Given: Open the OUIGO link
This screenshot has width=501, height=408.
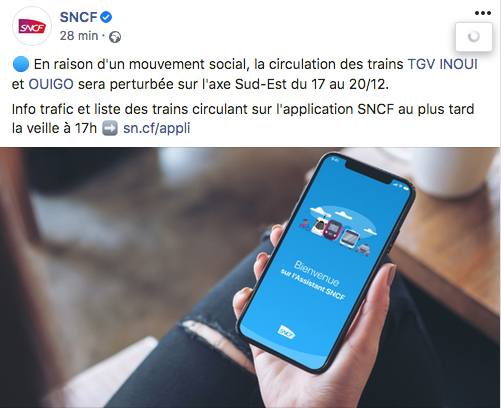Looking at the screenshot, I should pos(51,84).
